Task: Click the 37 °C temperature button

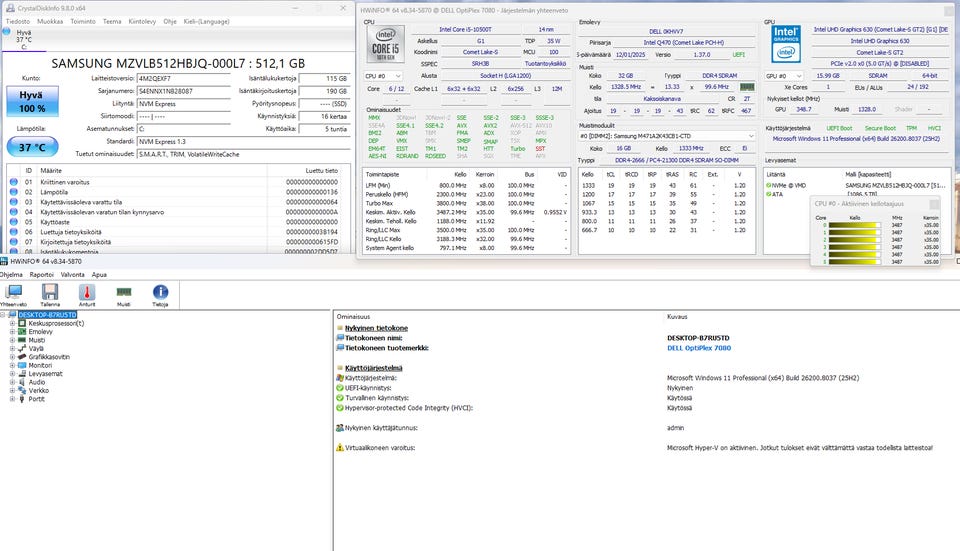Action: tap(32, 147)
